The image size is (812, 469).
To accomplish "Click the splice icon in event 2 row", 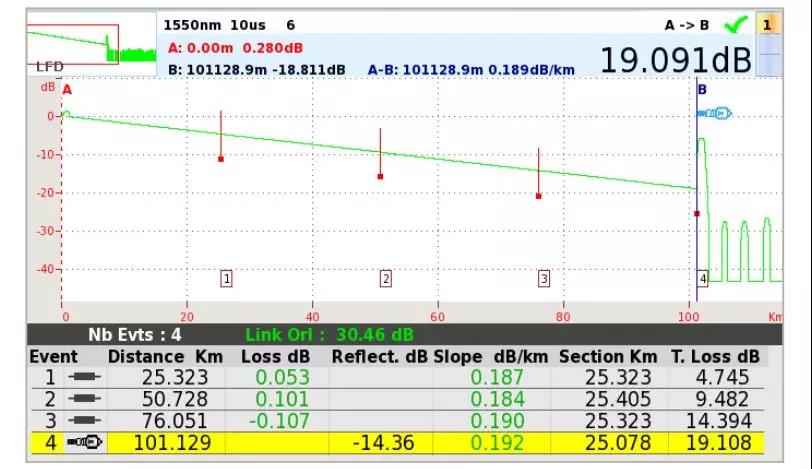I will (x=83, y=400).
